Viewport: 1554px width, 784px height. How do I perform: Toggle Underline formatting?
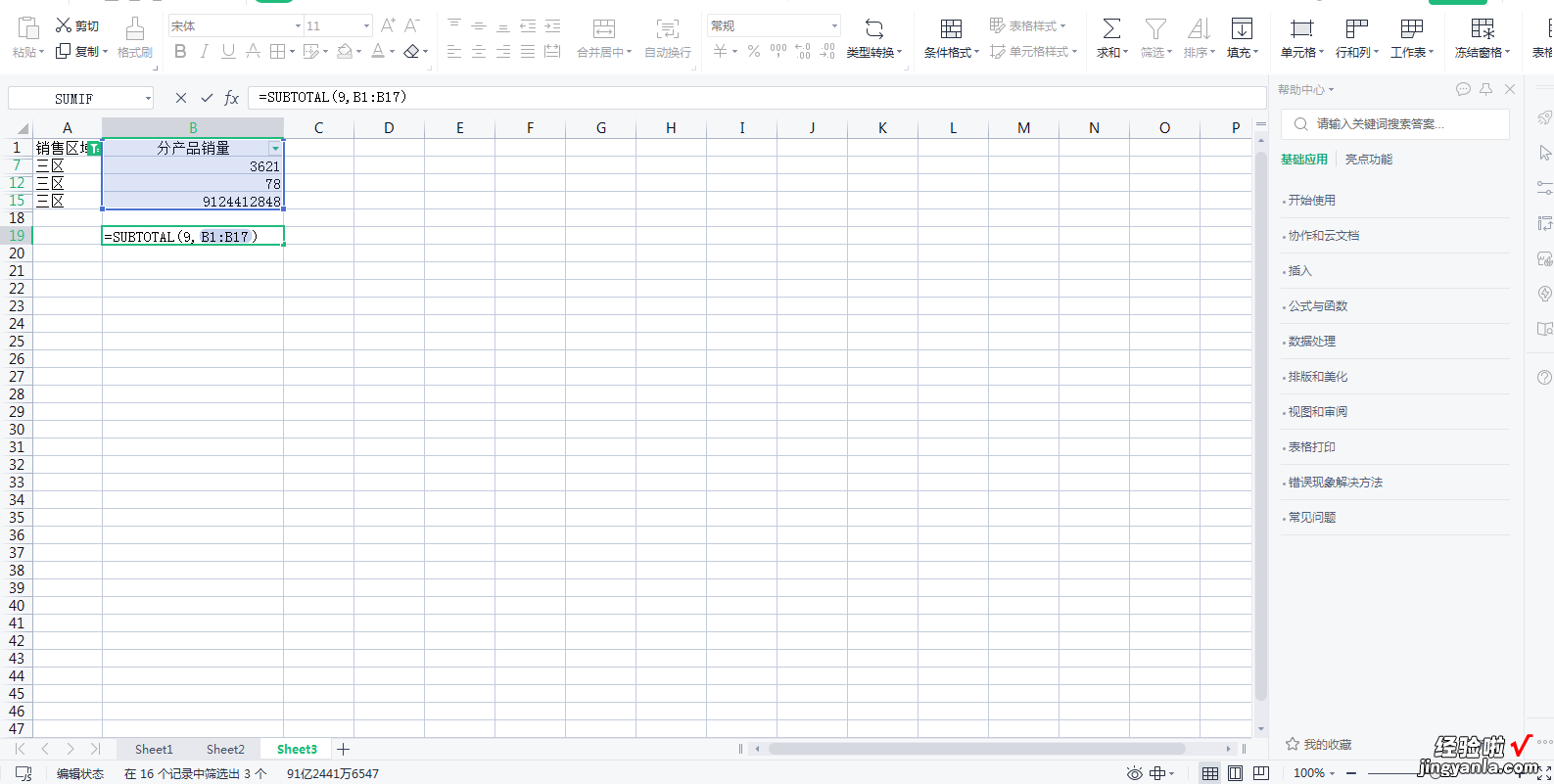[228, 51]
